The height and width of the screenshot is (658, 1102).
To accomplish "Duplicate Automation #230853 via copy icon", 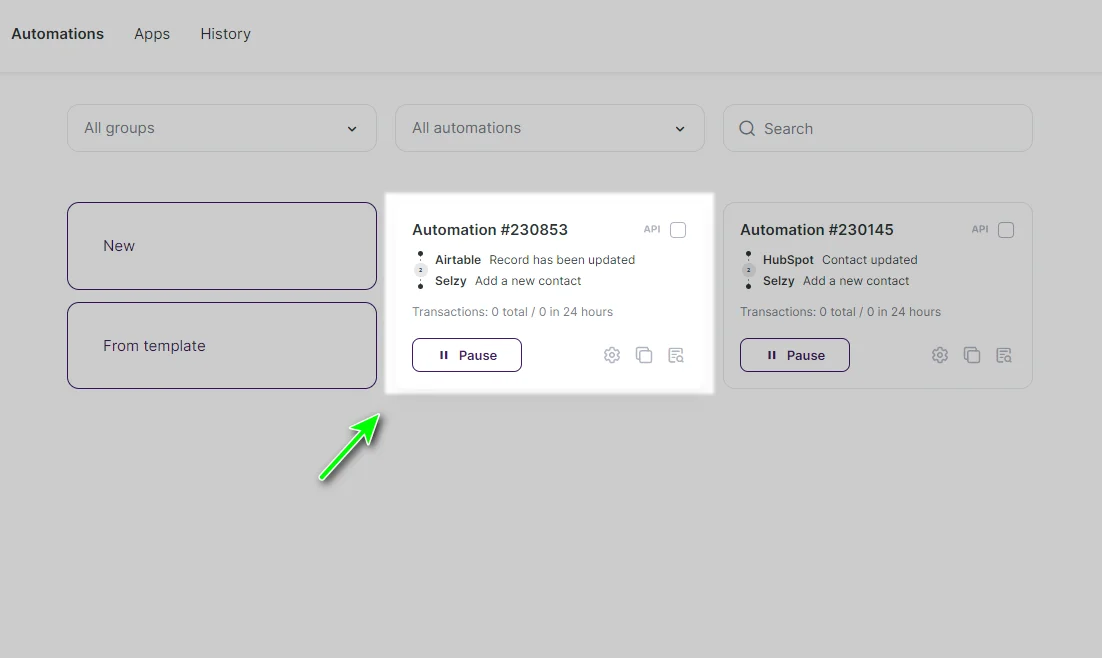I will [x=644, y=354].
